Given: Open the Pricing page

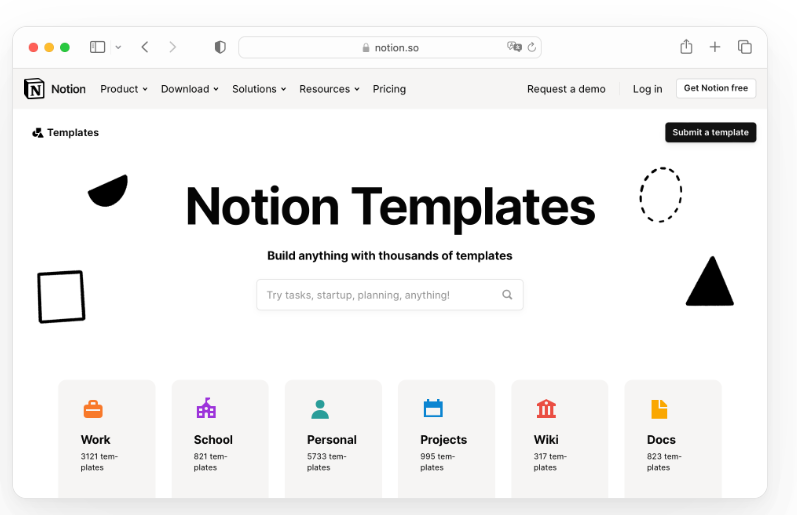Looking at the screenshot, I should (x=389, y=89).
